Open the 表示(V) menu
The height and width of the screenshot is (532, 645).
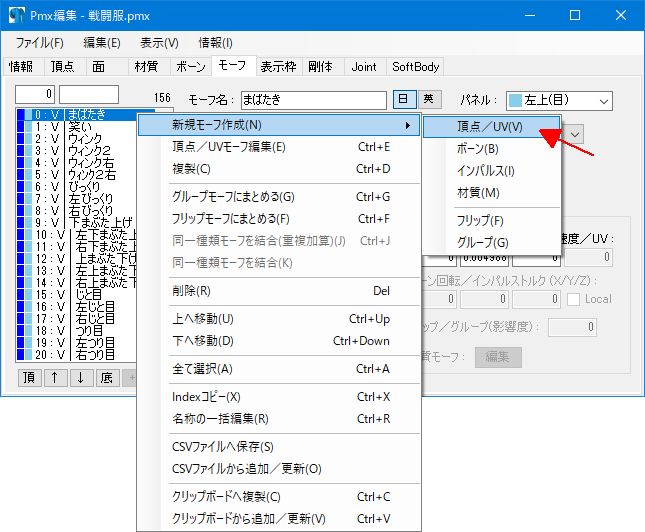pyautogui.click(x=159, y=43)
